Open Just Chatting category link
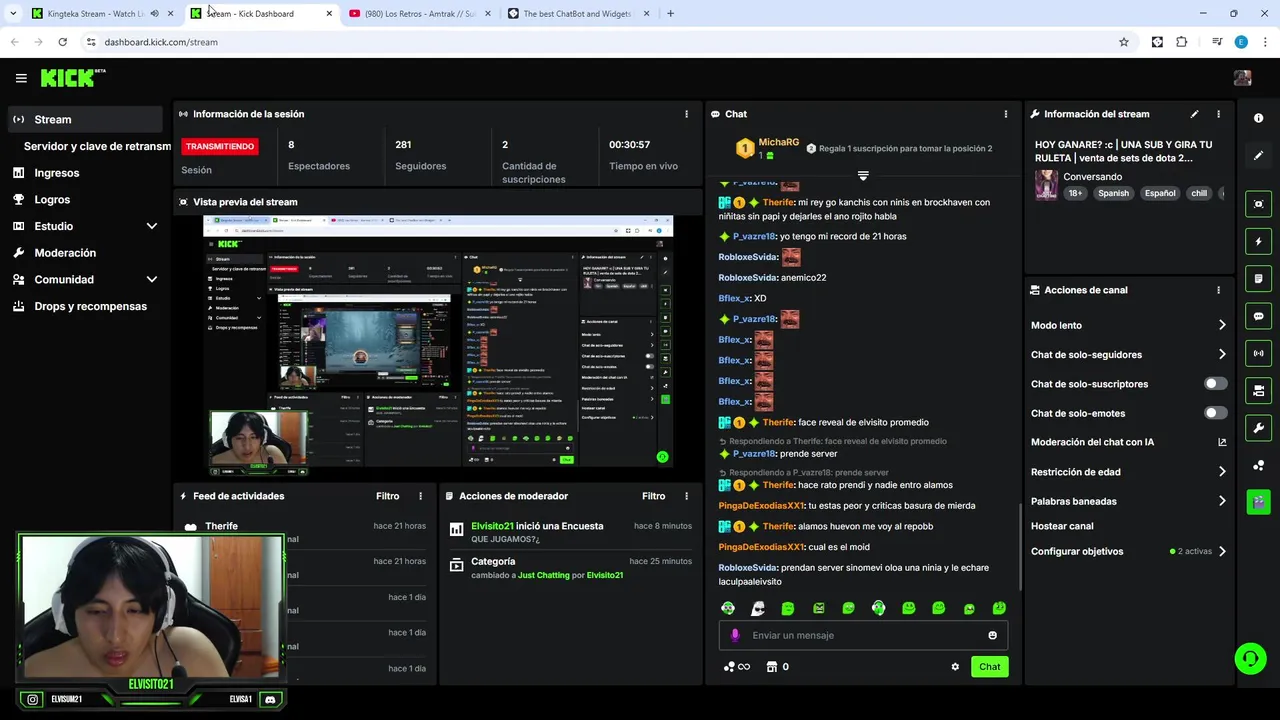Screen dimensions: 1280x720 tap(543, 575)
